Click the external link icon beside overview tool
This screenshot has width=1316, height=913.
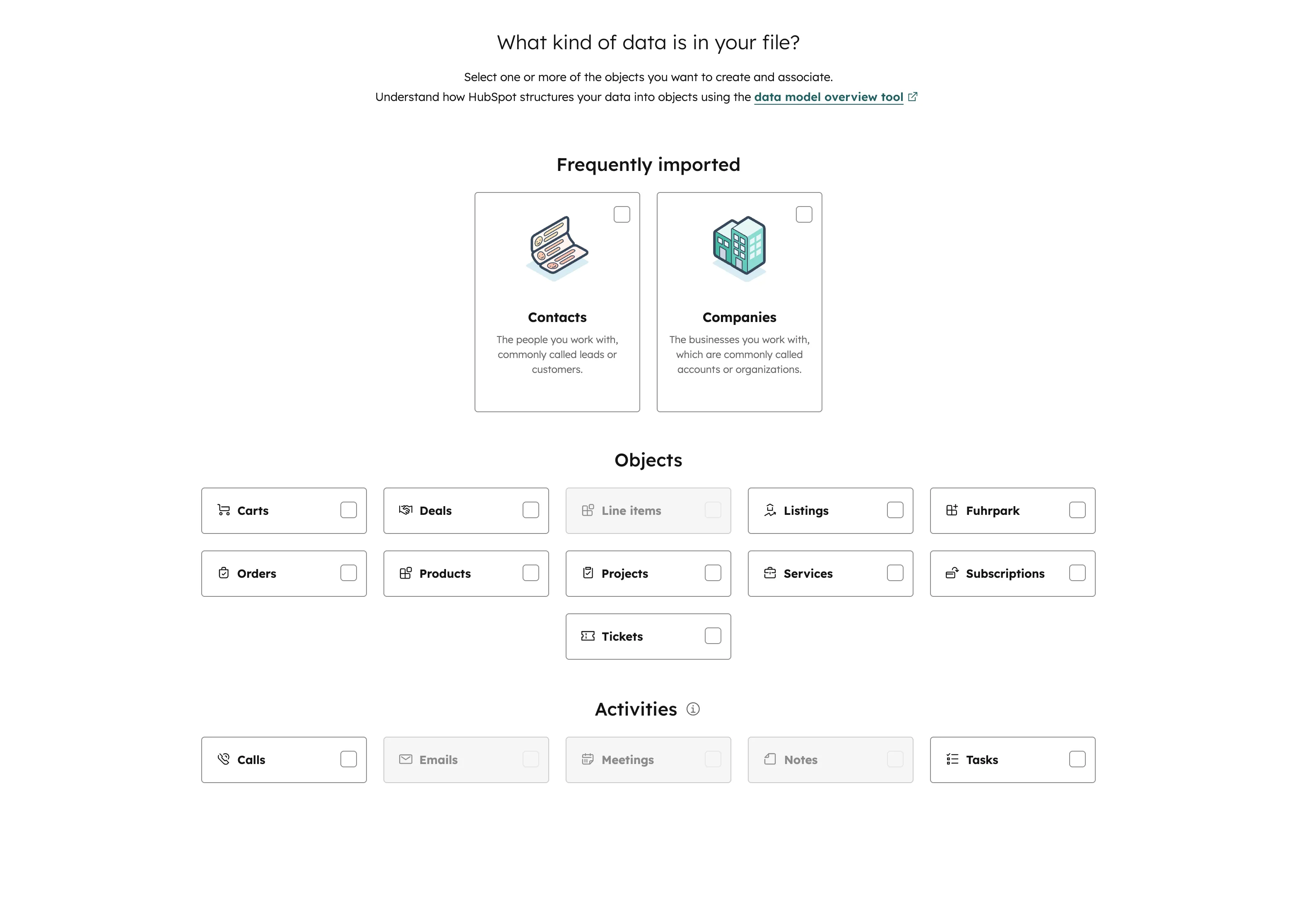pos(912,97)
